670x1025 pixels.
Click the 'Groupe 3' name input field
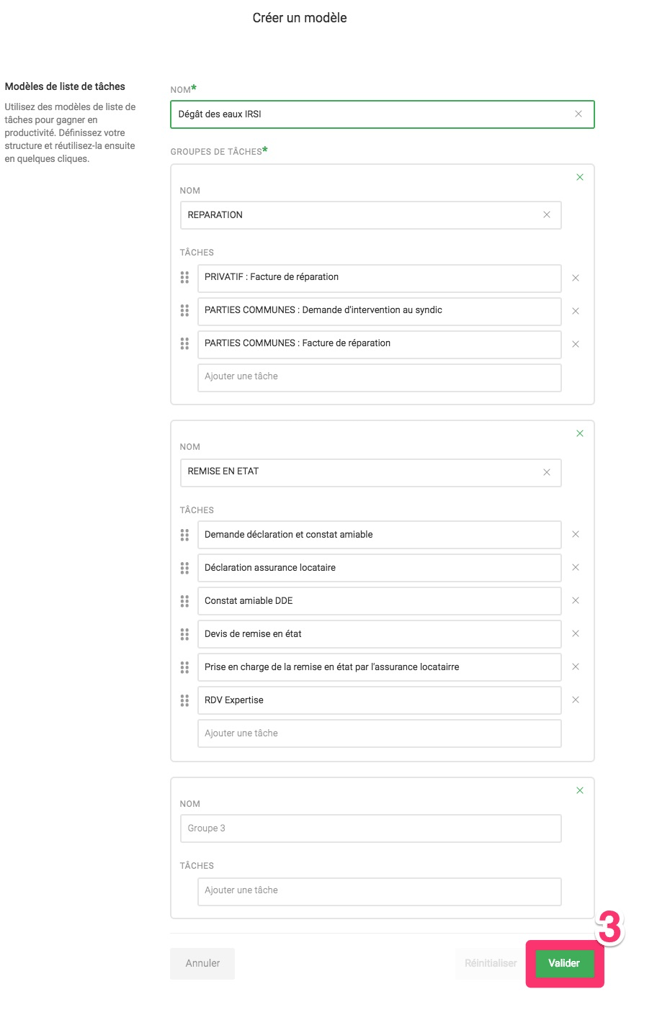pyautogui.click(x=370, y=828)
